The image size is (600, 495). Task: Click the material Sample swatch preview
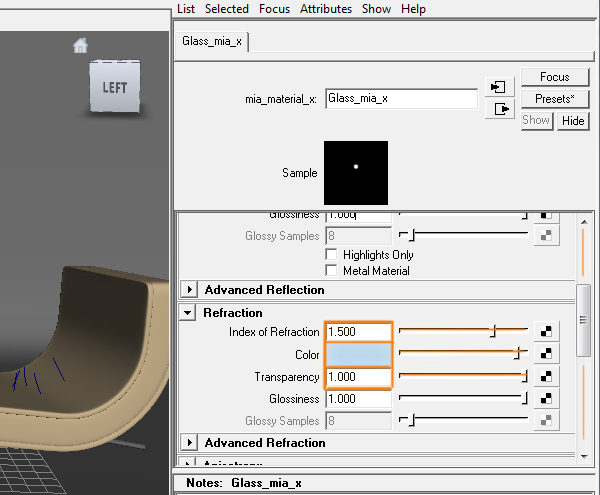click(x=356, y=173)
